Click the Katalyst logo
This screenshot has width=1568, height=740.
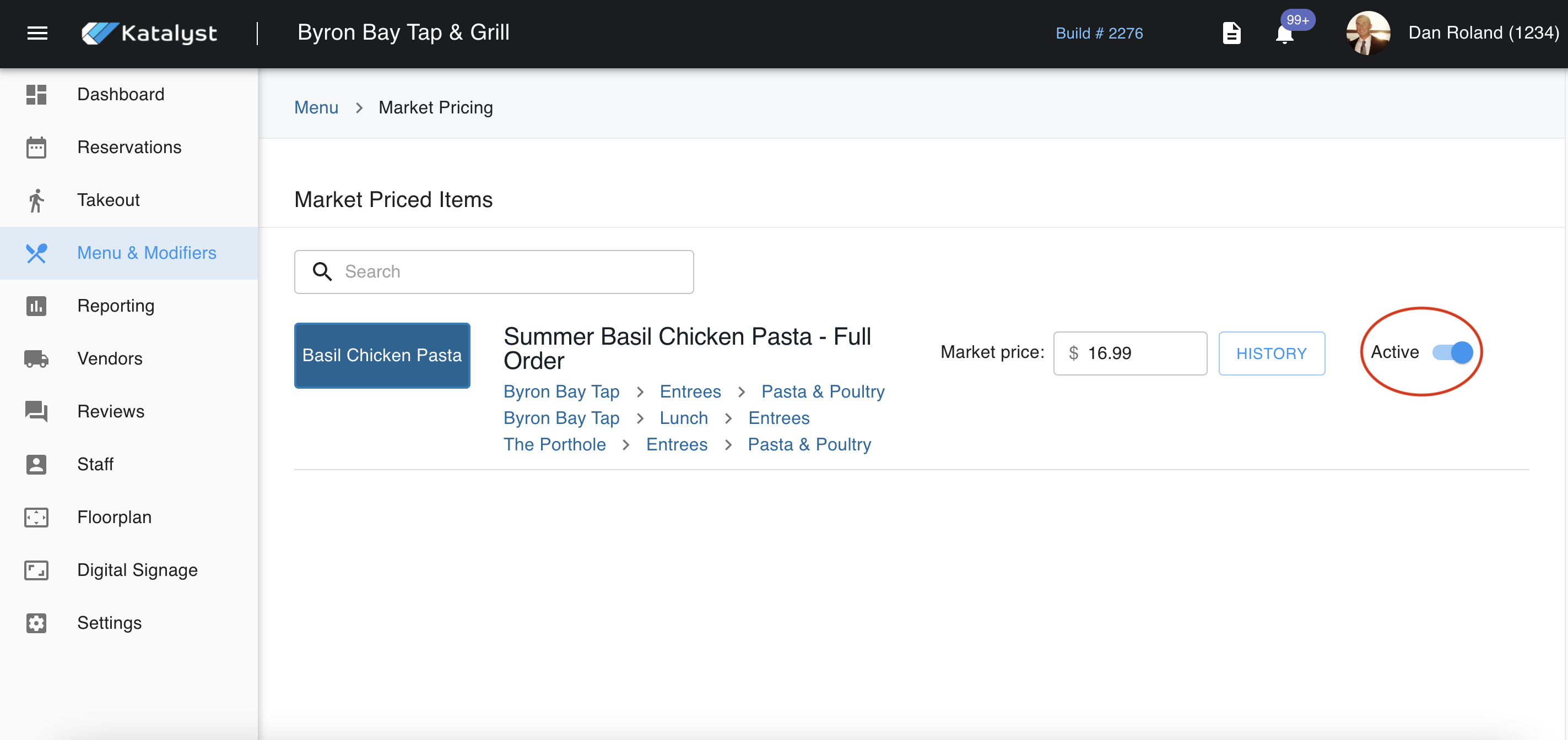tap(150, 34)
